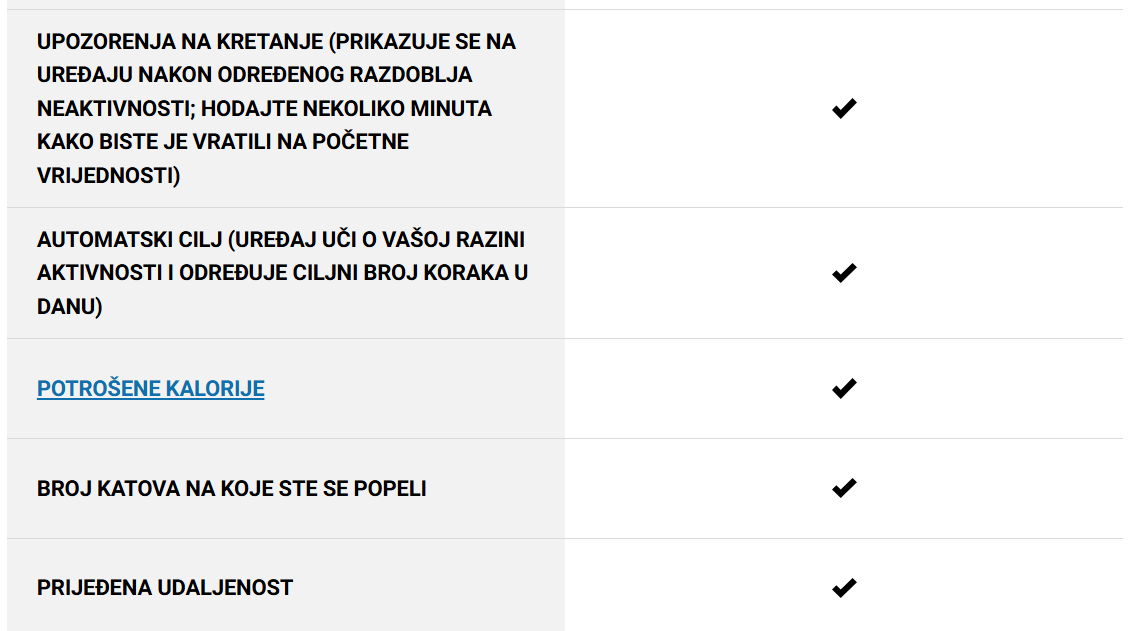Select the UPOZORENJA NA KRETANJE heading line
This screenshot has height=631, width=1134.
(276, 42)
